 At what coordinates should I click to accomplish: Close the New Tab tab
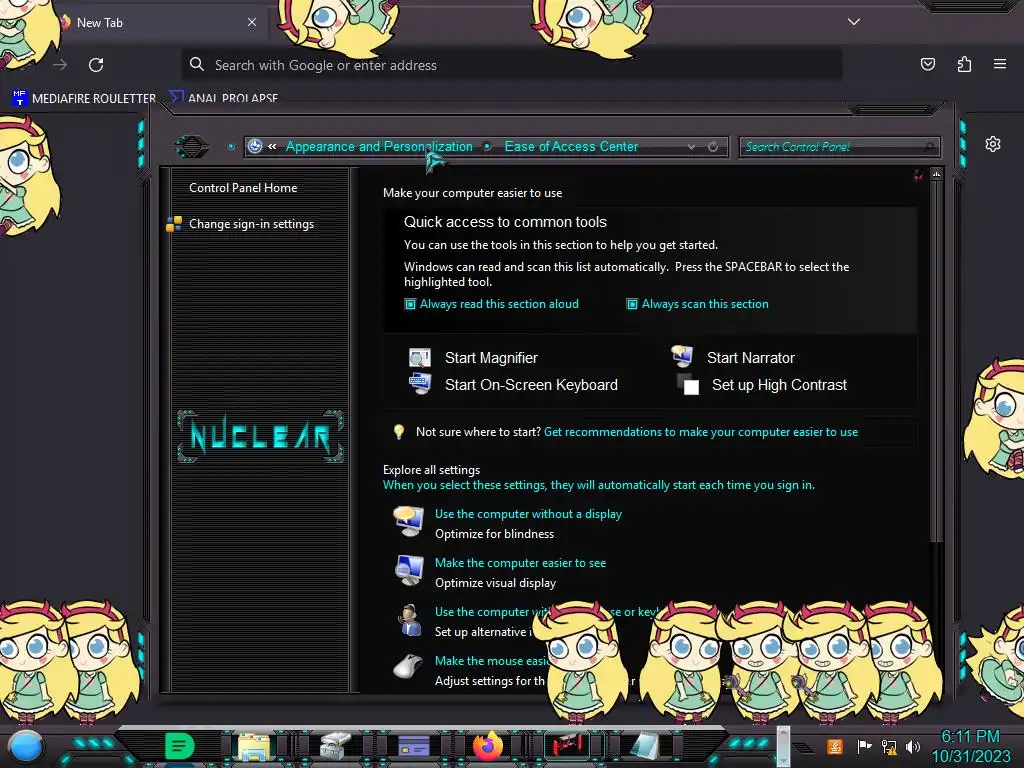point(251,22)
